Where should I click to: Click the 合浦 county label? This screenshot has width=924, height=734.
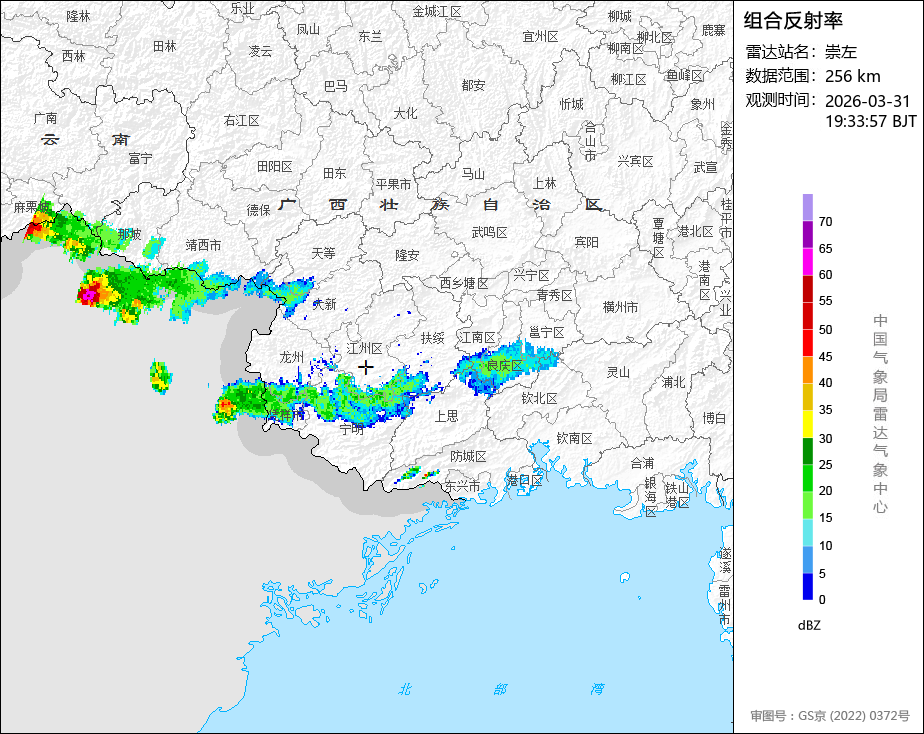tap(642, 463)
